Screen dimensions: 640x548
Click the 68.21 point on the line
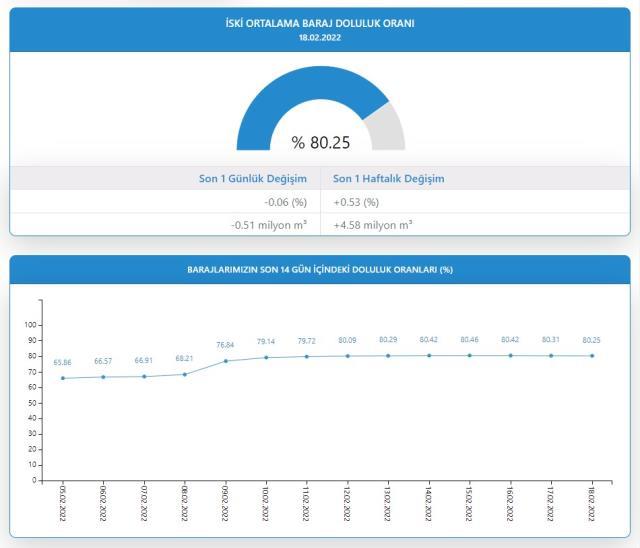(x=185, y=374)
